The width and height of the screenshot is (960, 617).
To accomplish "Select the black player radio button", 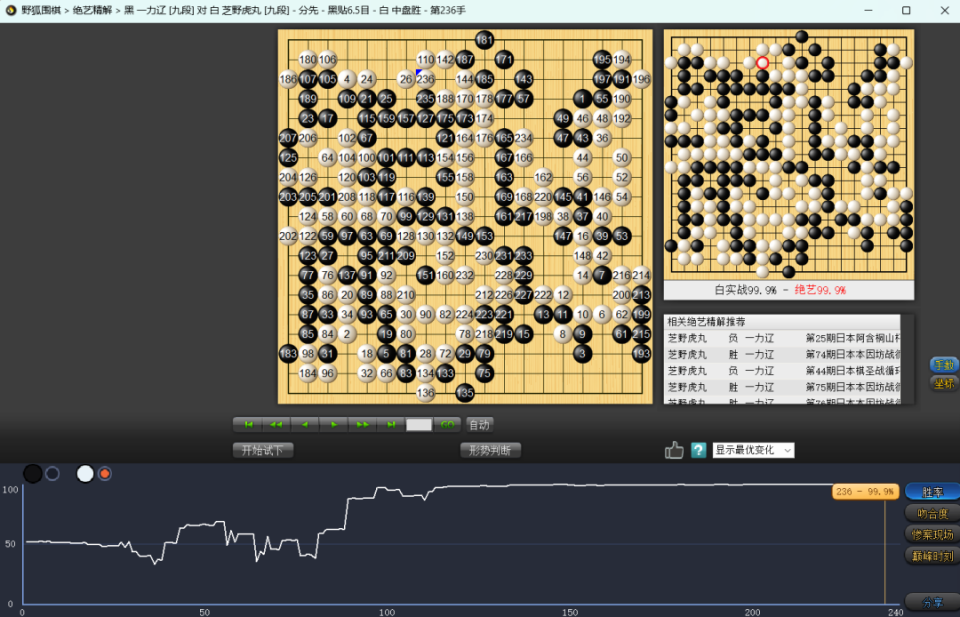I will (53, 473).
